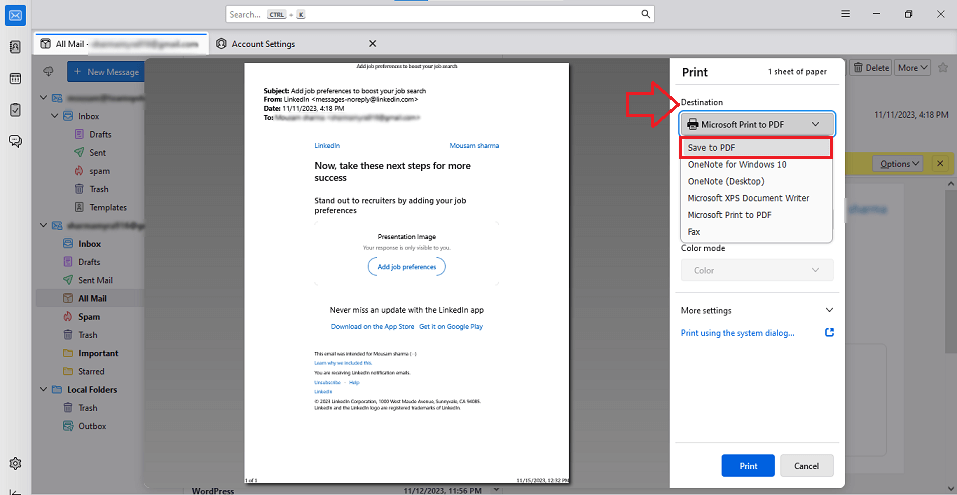
Task: Close the Account Settings tab
Action: coord(372,43)
